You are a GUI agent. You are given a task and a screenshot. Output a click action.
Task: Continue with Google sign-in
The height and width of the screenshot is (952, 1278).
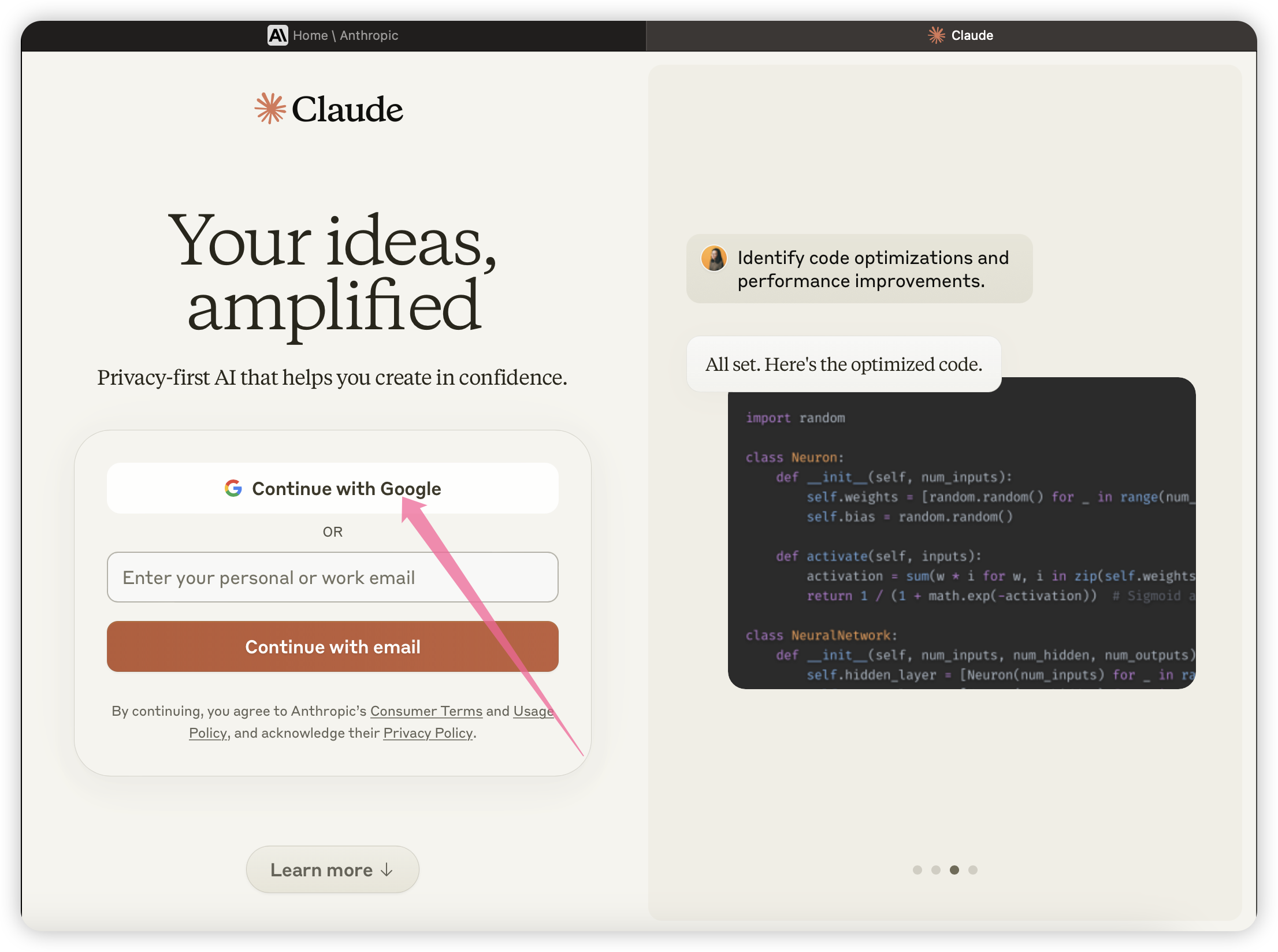coord(333,489)
